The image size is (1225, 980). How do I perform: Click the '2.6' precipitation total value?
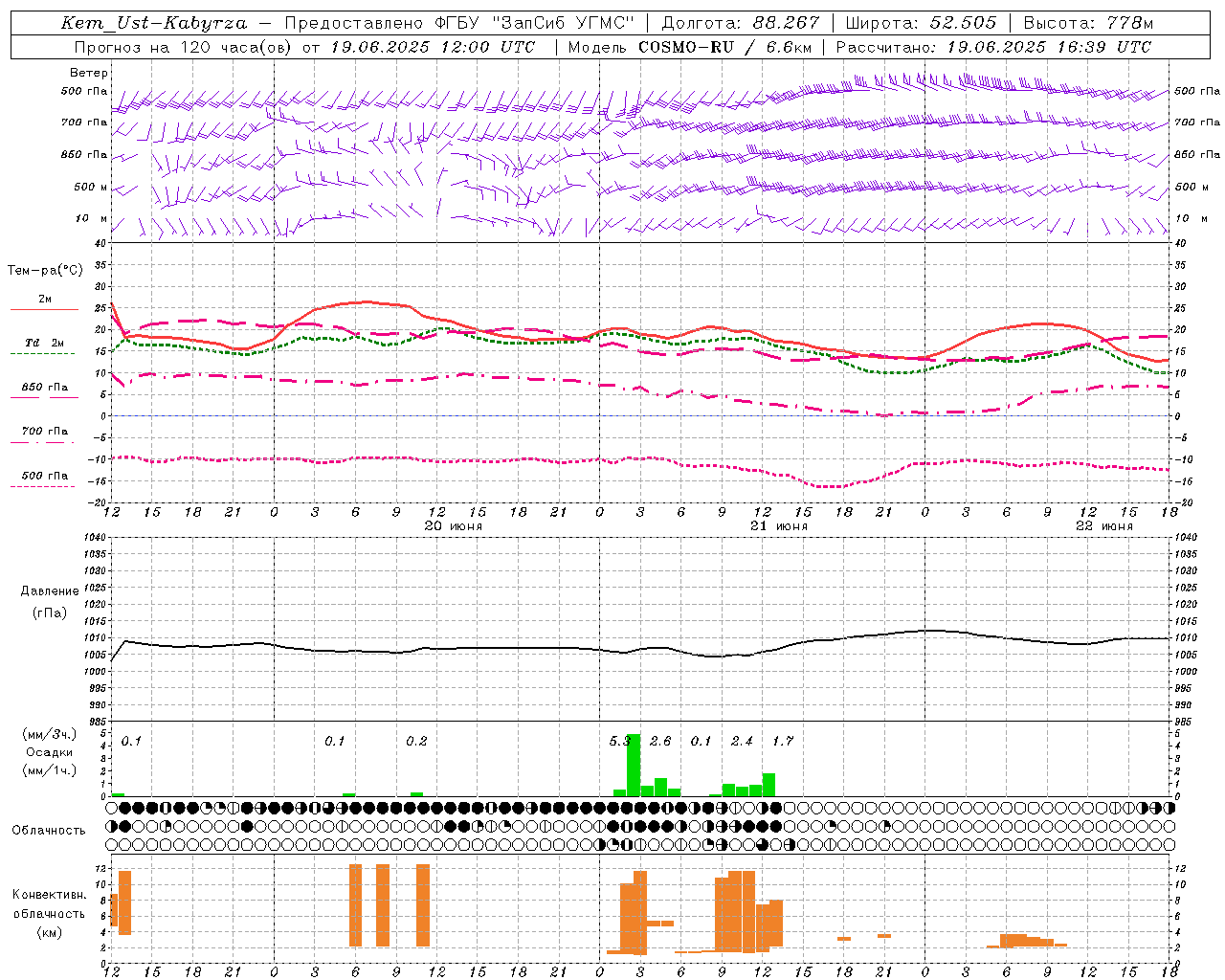click(660, 742)
